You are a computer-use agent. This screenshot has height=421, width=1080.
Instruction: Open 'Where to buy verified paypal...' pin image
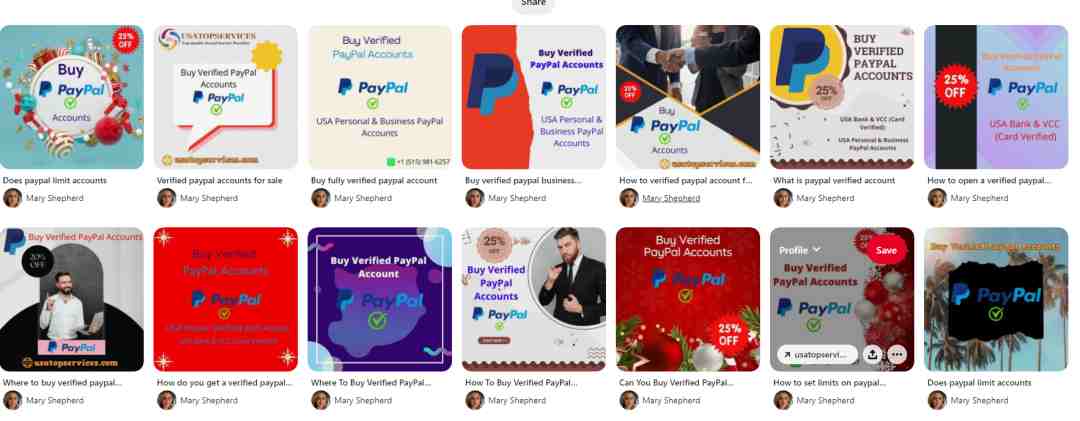click(x=72, y=299)
